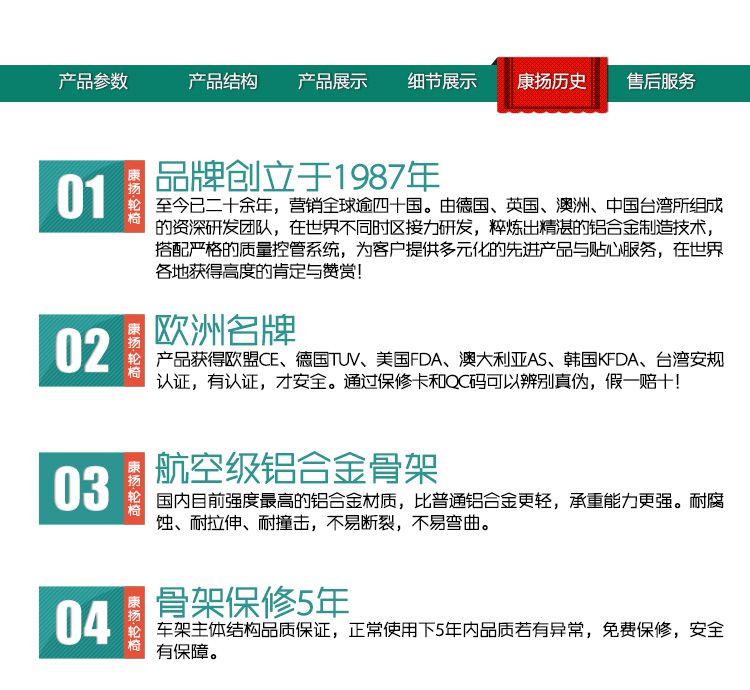Click the line starting 产品获得欧盟CE
The height and width of the screenshot is (690, 750).
(x=440, y=360)
